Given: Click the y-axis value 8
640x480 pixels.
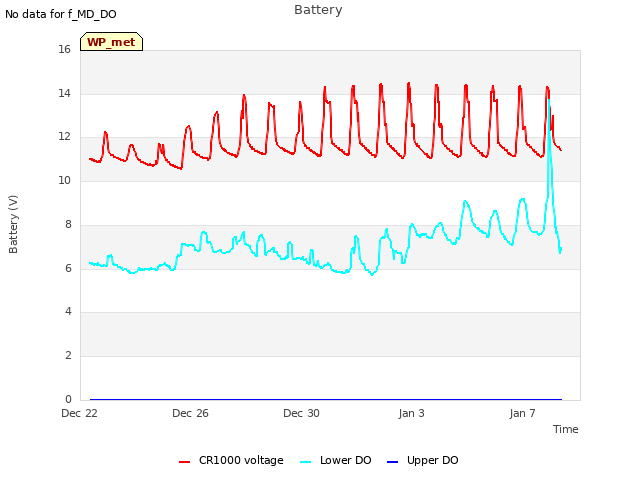Looking at the screenshot, I should [x=68, y=224].
